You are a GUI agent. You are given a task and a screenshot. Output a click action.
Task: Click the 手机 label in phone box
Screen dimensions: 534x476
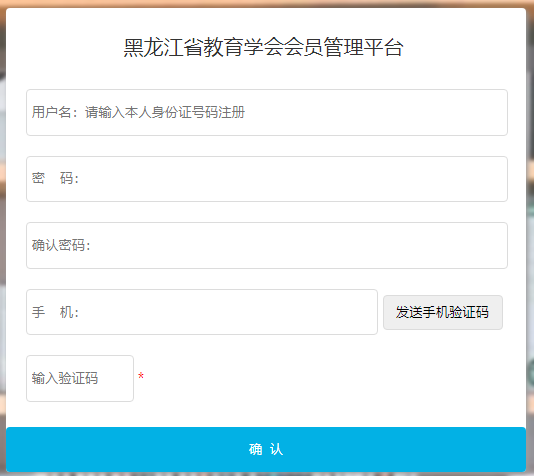(55, 312)
